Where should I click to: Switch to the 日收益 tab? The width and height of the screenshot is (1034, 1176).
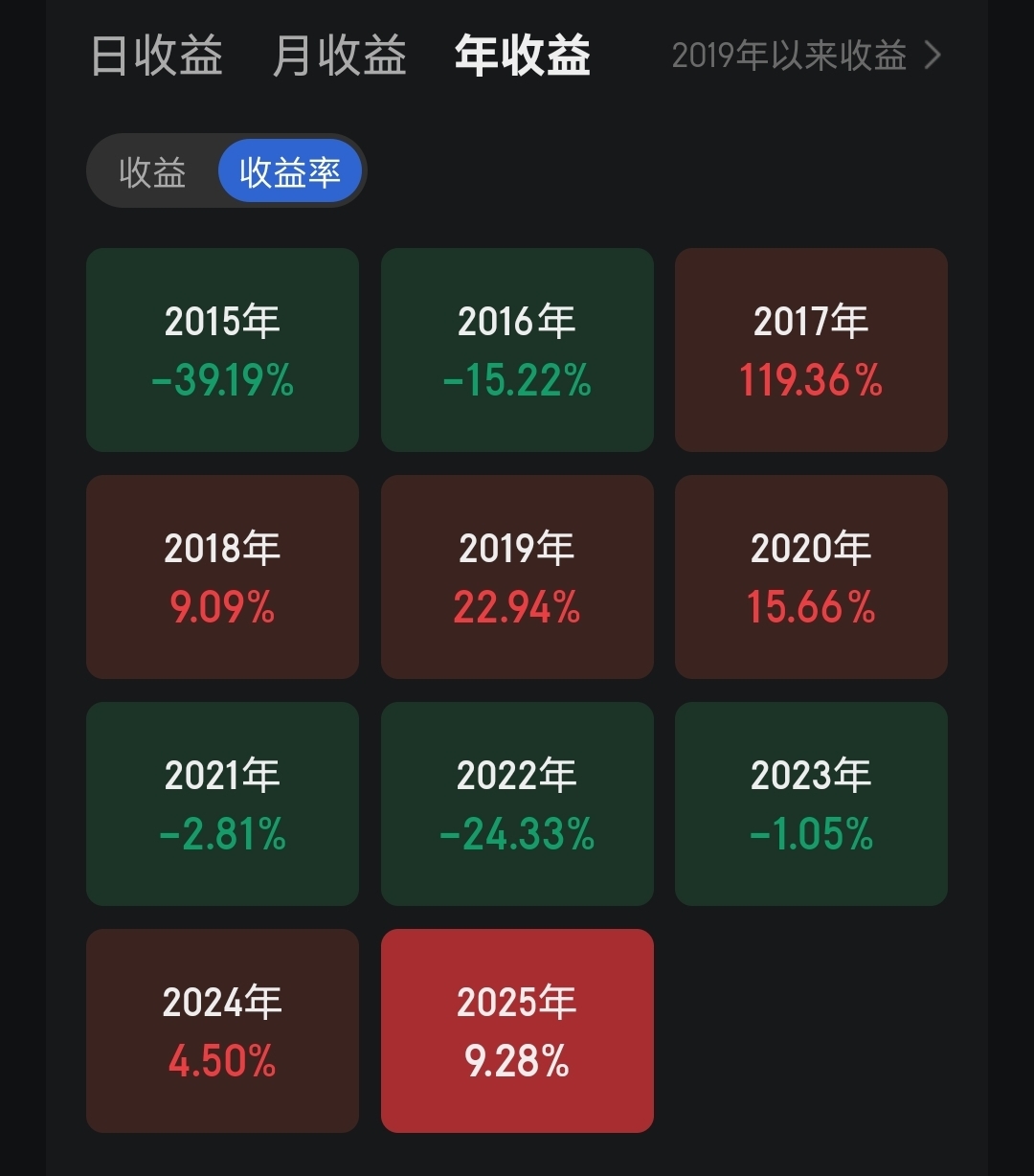pyautogui.click(x=157, y=56)
